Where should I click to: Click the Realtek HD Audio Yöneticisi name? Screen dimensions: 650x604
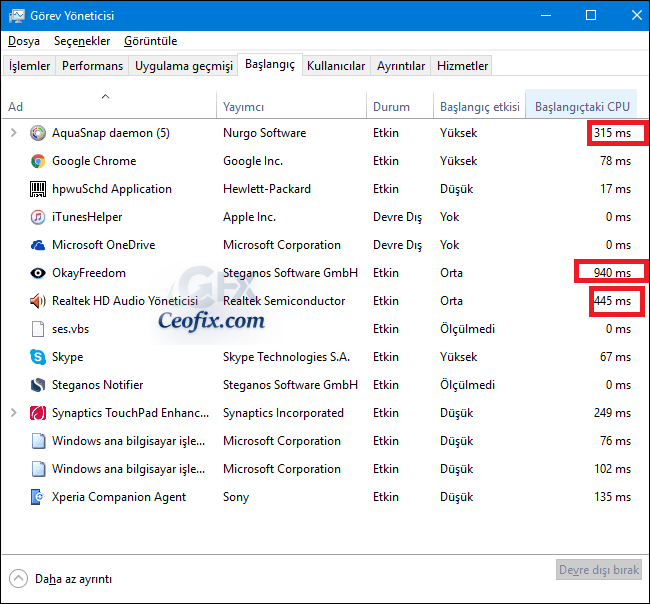coord(125,301)
